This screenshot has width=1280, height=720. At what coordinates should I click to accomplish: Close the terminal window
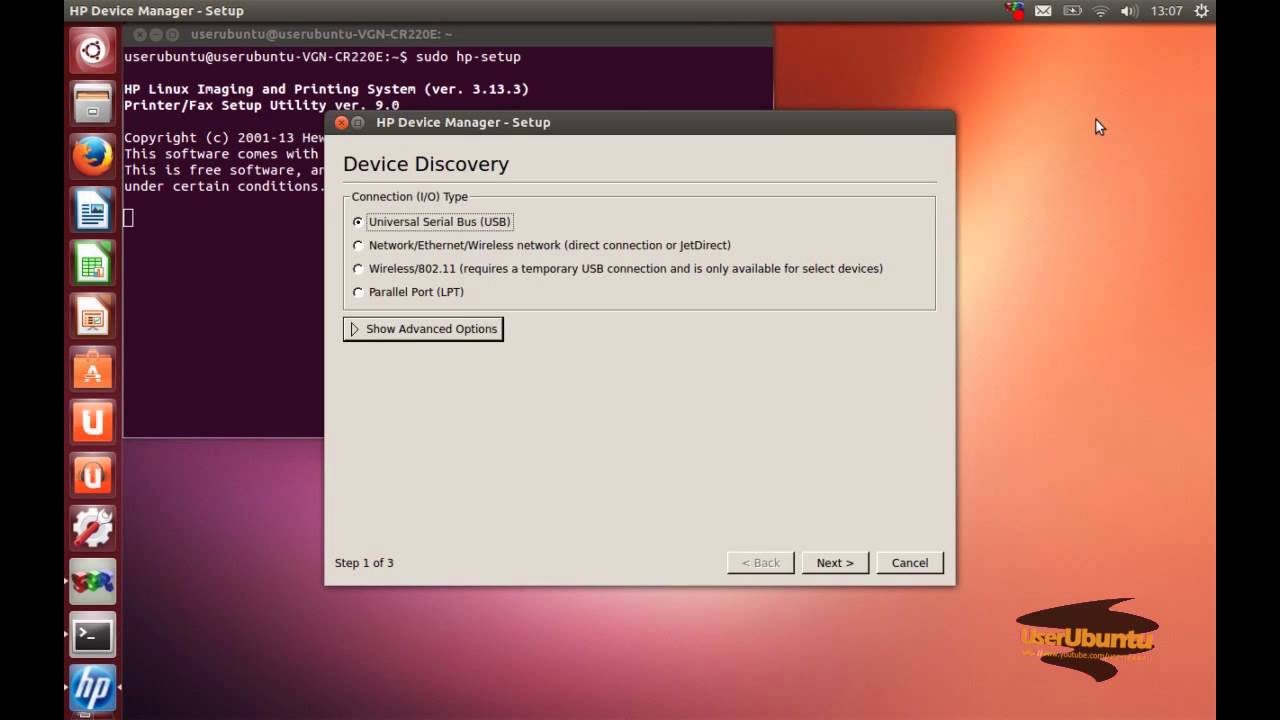pos(140,34)
